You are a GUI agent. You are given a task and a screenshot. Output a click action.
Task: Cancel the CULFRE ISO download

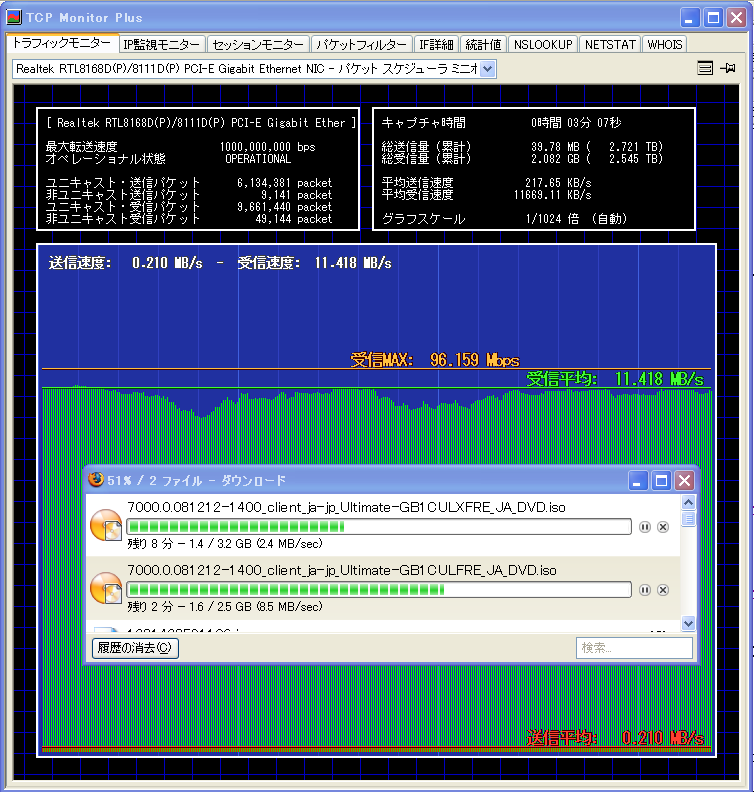[x=662, y=590]
